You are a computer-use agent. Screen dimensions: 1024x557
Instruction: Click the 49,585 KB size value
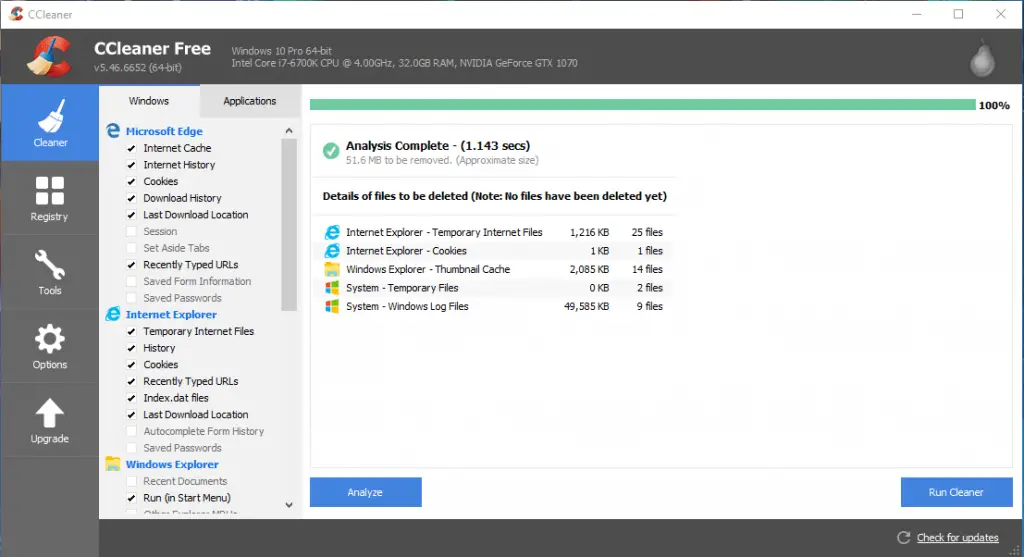click(586, 306)
